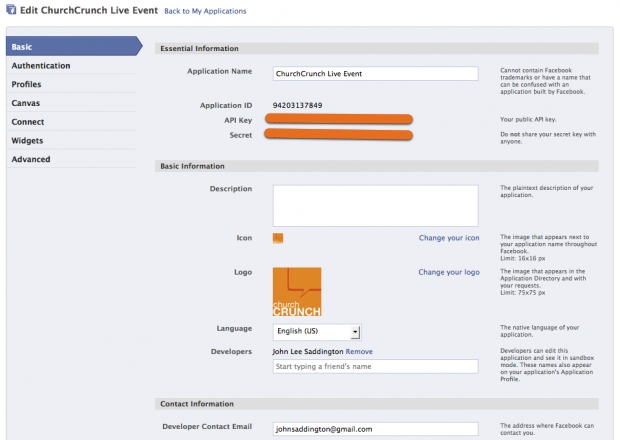Click the API Key label

(x=238, y=120)
